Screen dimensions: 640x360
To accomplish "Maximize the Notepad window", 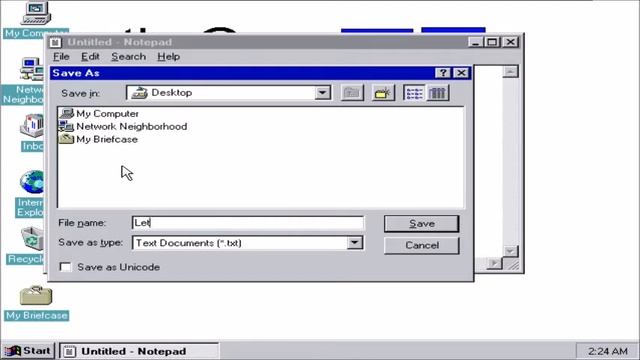I will click(492, 42).
